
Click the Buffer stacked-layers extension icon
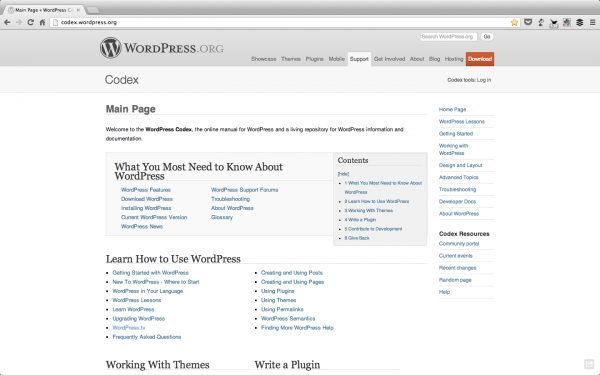pos(580,23)
